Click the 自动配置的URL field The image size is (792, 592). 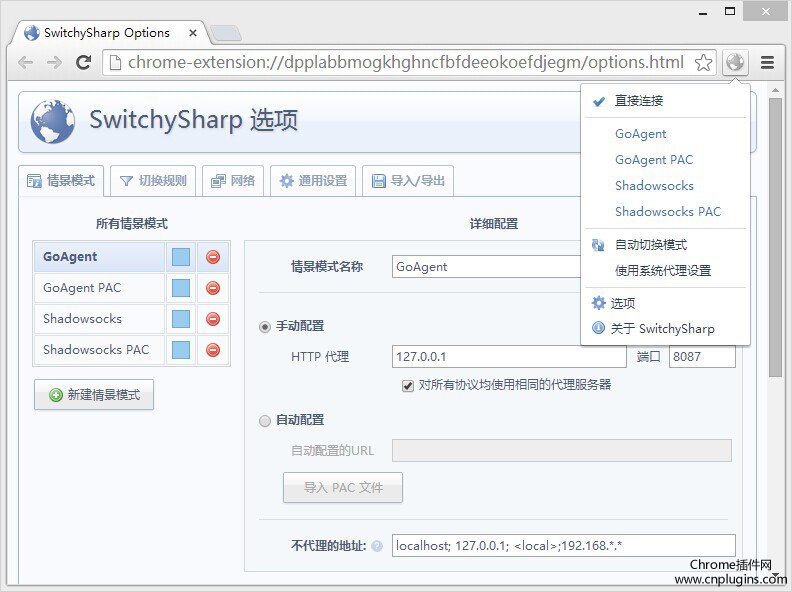[562, 451]
